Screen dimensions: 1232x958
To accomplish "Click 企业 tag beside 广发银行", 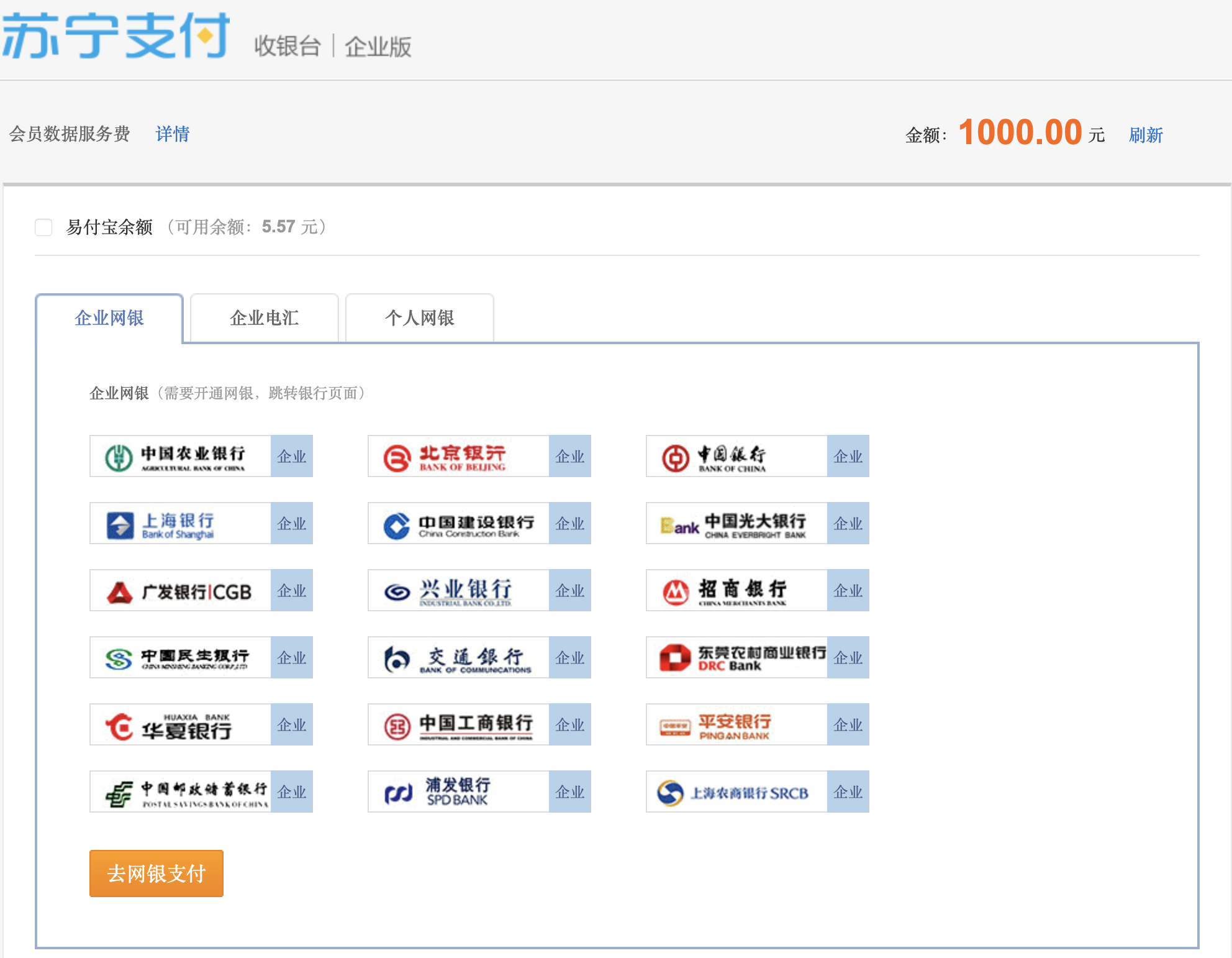I will 292,590.
